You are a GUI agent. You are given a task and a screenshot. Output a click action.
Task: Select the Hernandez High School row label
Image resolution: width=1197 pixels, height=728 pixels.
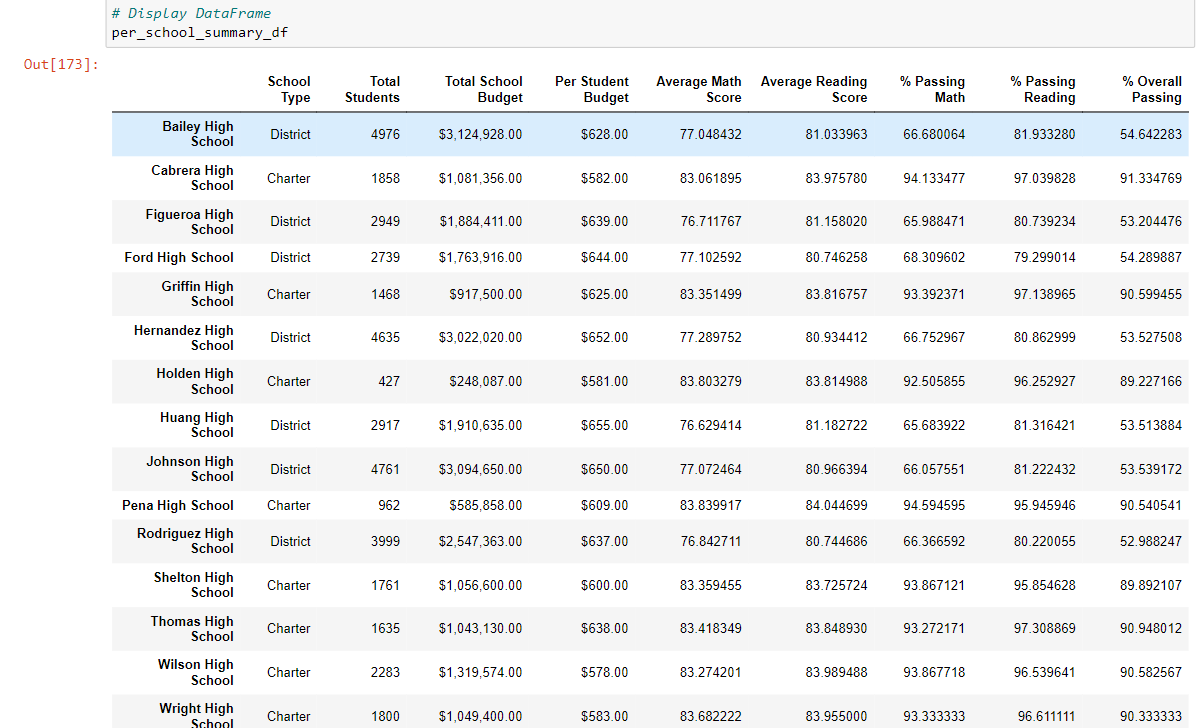[183, 337]
